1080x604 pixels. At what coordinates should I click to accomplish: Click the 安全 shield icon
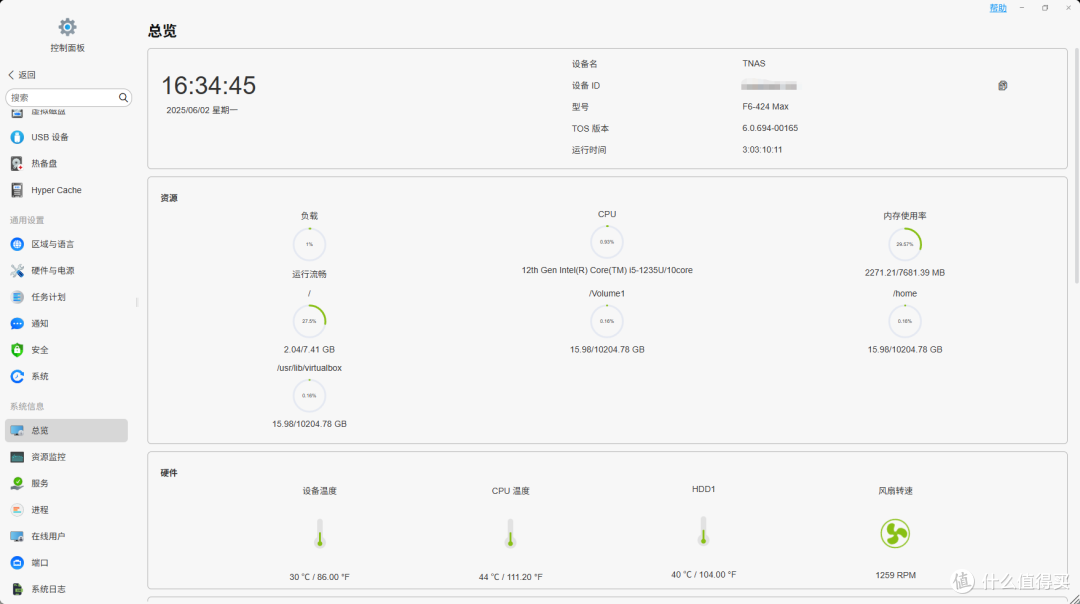click(x=17, y=350)
